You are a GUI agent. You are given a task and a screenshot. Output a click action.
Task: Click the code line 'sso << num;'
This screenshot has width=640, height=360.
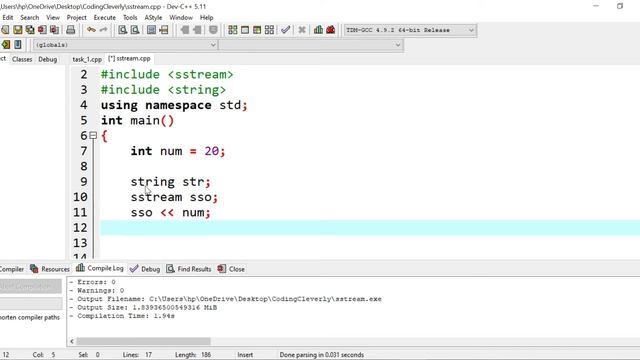point(171,213)
